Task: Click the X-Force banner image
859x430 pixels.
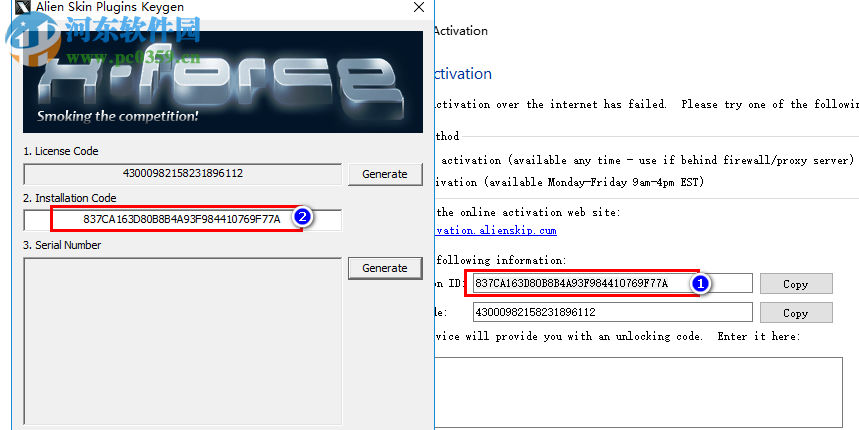Action: [x=223, y=82]
